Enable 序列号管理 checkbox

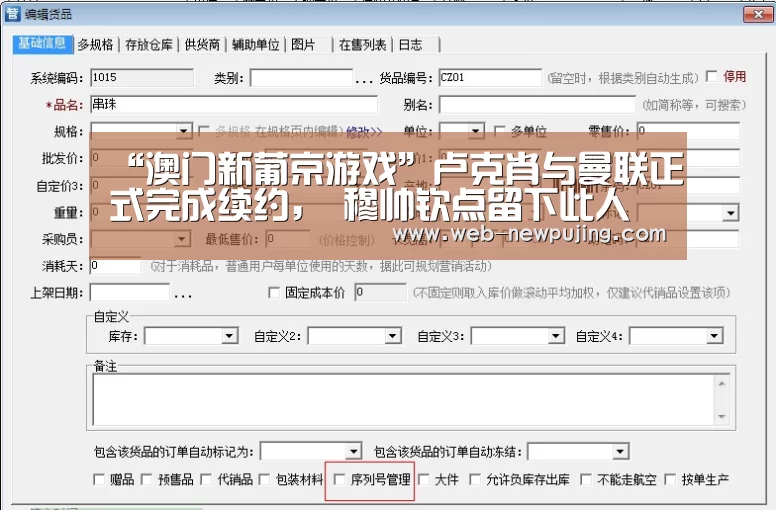(340, 479)
